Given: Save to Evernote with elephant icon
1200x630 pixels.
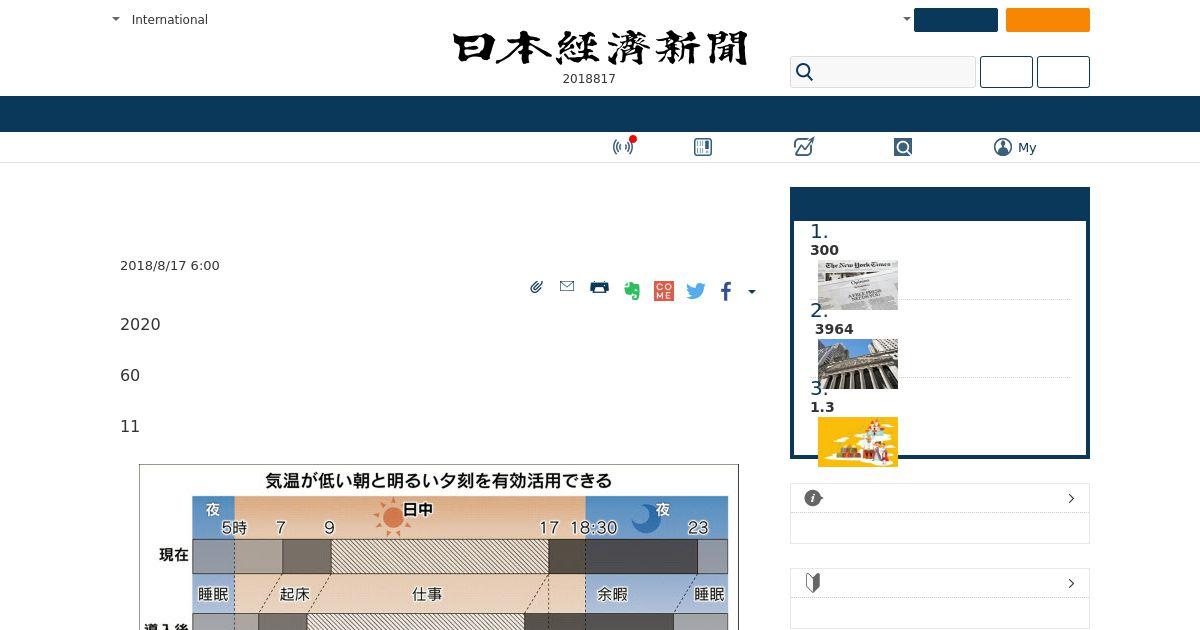Looking at the screenshot, I should coord(632,291).
